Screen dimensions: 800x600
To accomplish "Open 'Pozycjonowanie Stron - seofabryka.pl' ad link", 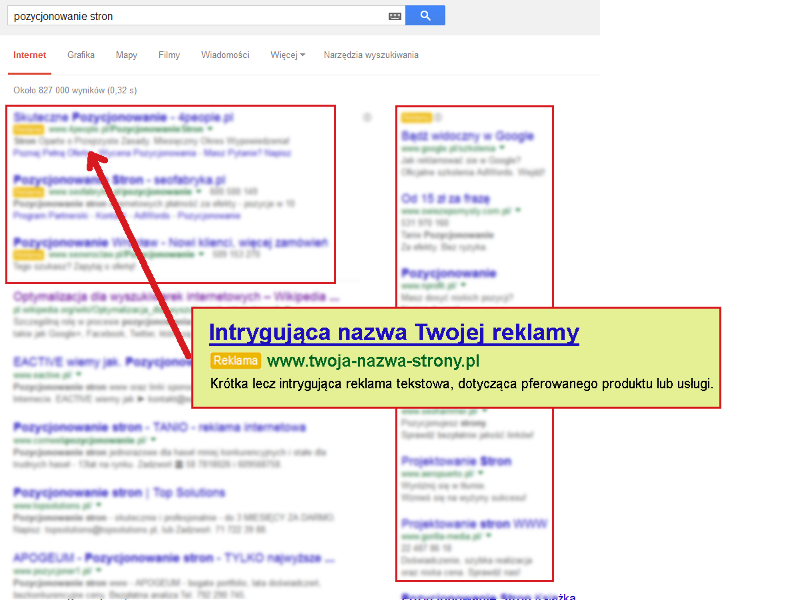I will tap(119, 180).
